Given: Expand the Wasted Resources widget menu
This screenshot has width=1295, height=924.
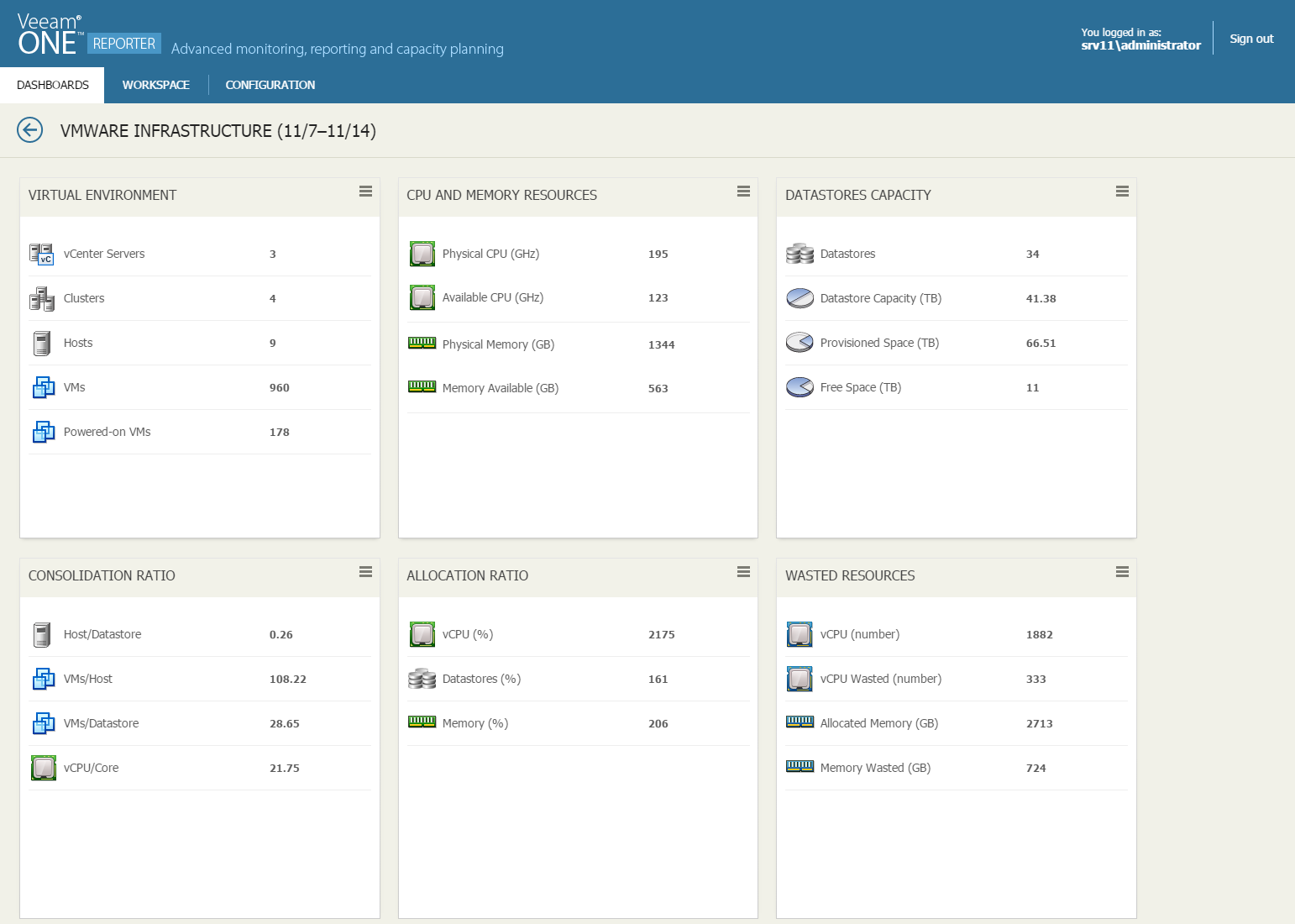Looking at the screenshot, I should pos(1122,572).
